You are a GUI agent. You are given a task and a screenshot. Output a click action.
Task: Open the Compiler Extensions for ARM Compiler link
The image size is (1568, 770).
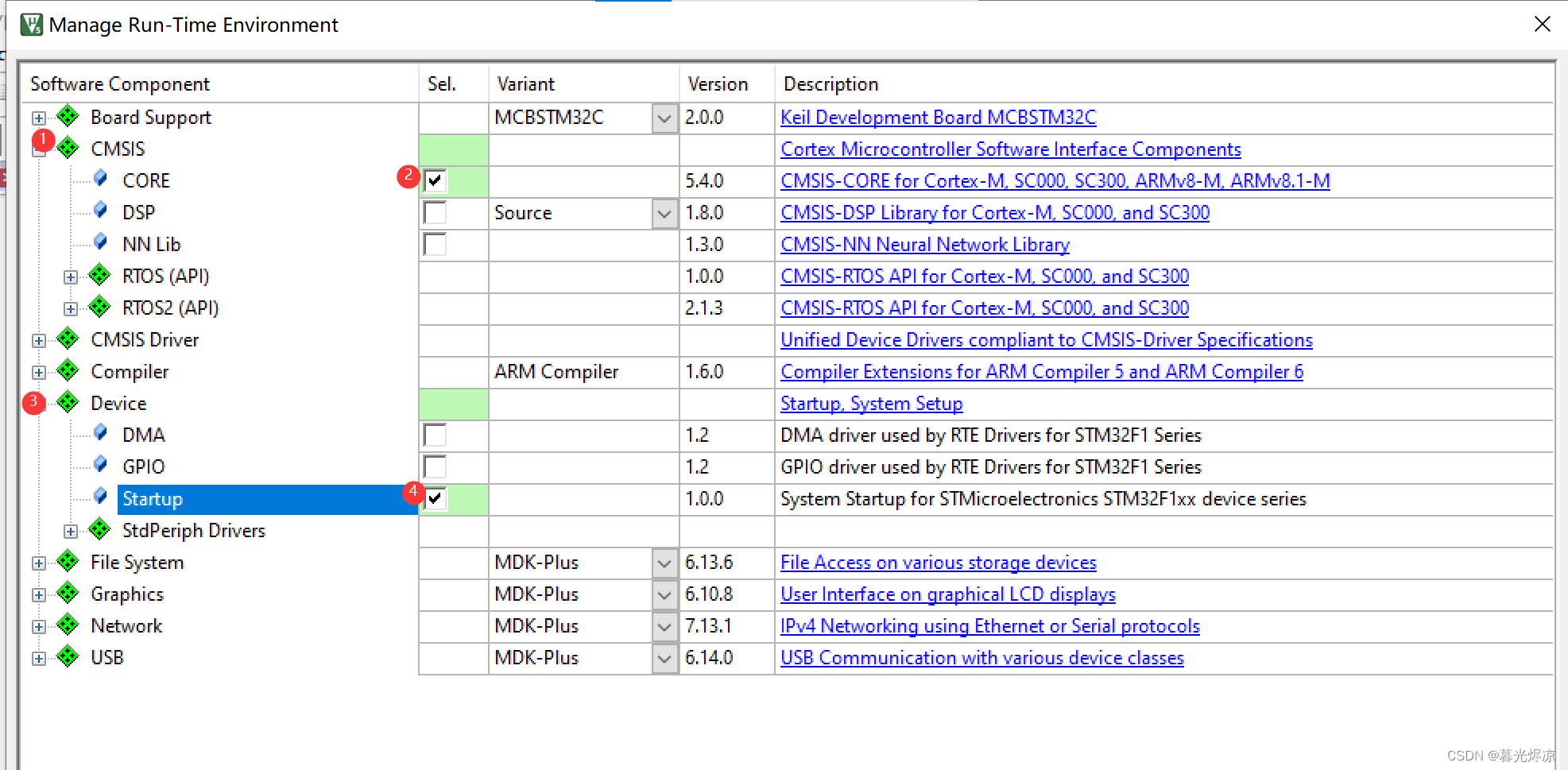[x=1041, y=372]
